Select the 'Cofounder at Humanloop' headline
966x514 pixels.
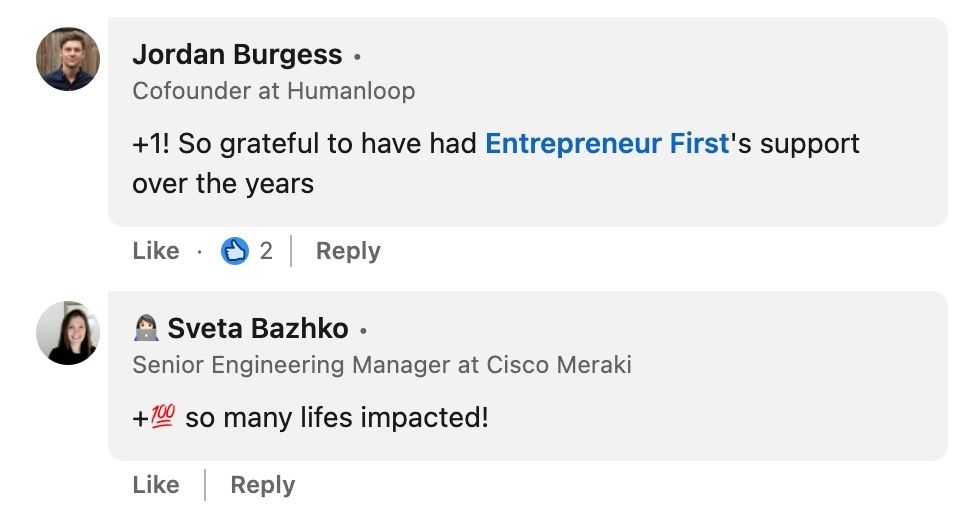(273, 91)
